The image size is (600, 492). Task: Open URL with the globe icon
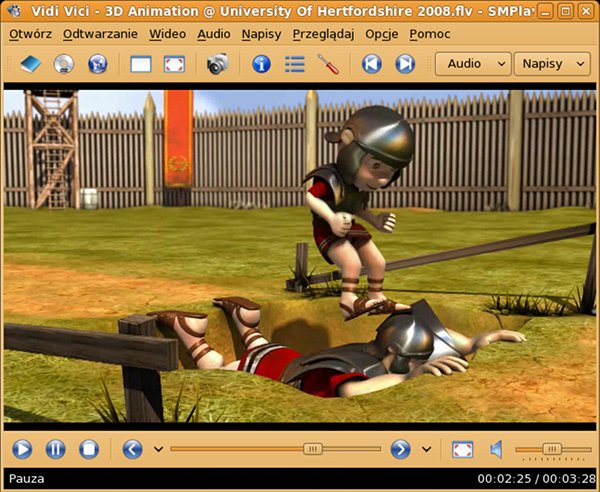(98, 64)
